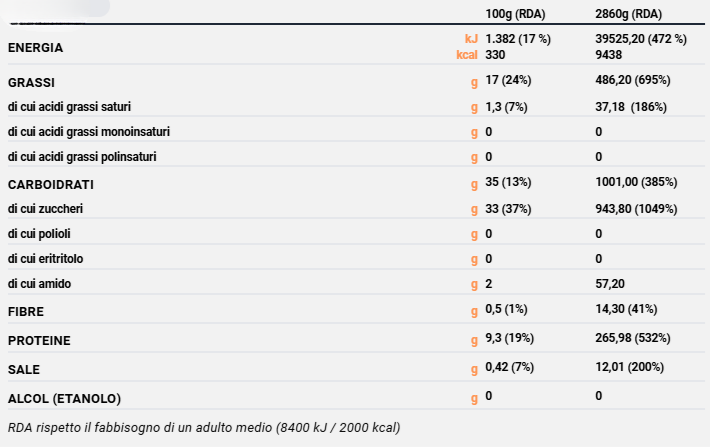710x447 pixels.
Task: Click the orange kcal unit label
Action: tap(467, 55)
